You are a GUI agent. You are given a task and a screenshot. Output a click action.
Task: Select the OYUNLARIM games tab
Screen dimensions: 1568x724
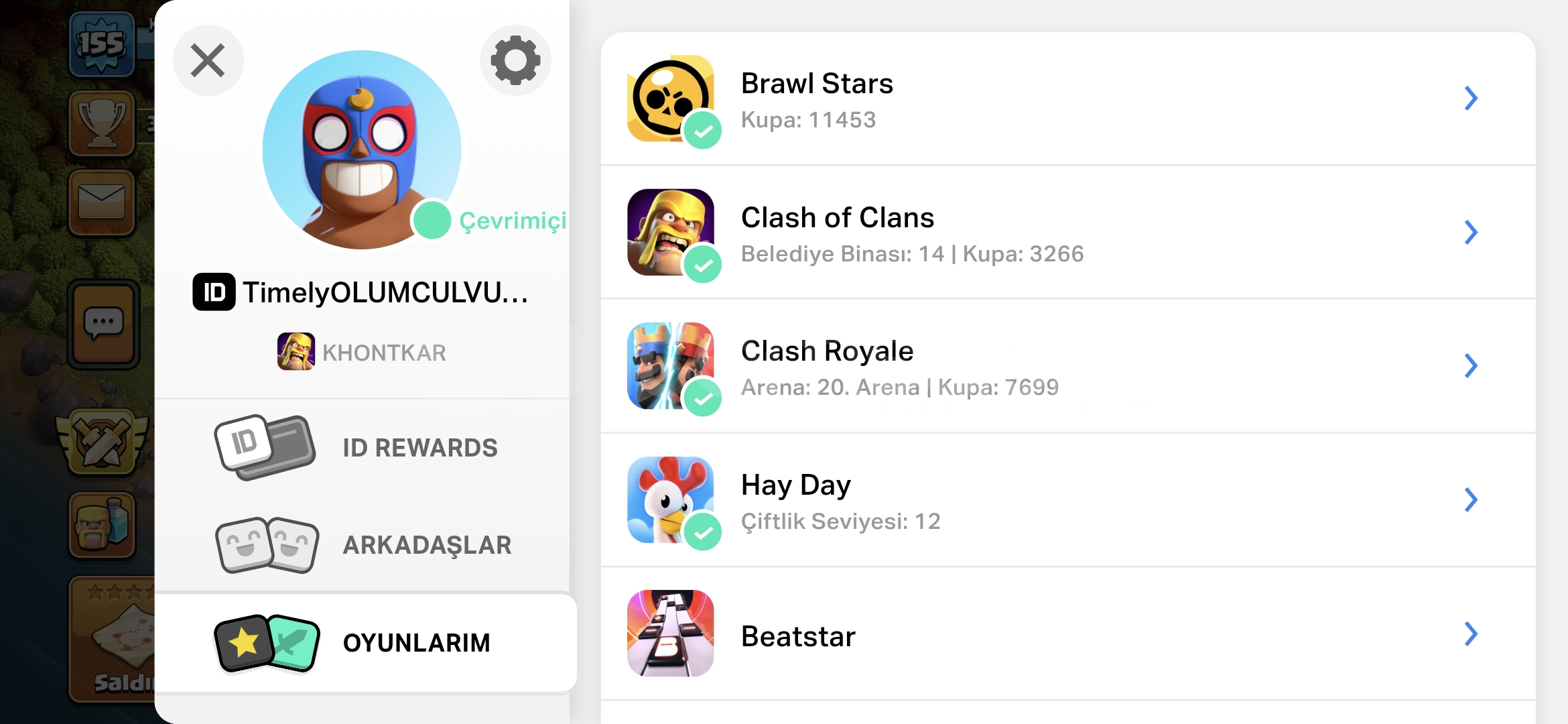point(365,642)
